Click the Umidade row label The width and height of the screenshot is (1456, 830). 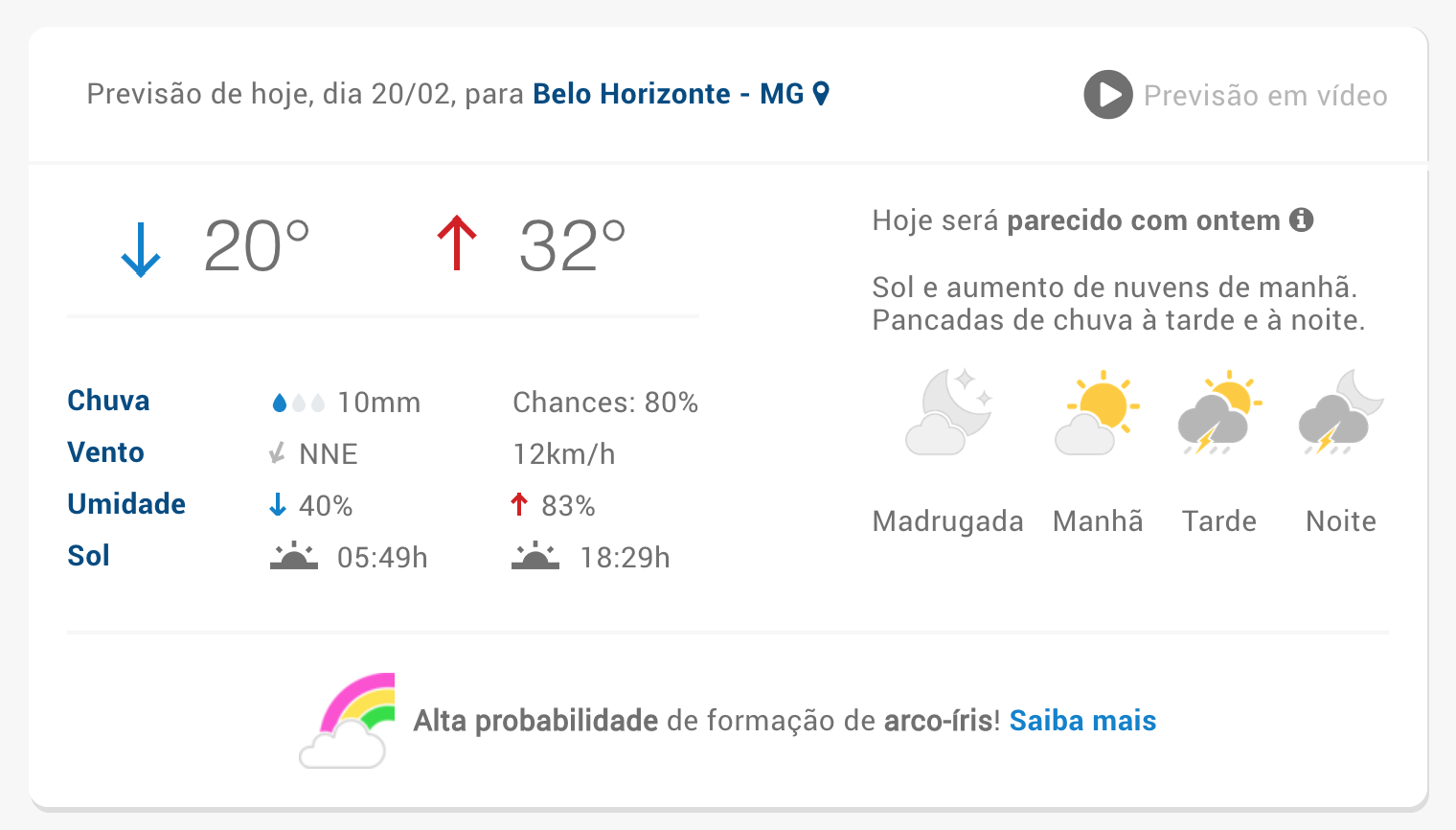pos(126,504)
